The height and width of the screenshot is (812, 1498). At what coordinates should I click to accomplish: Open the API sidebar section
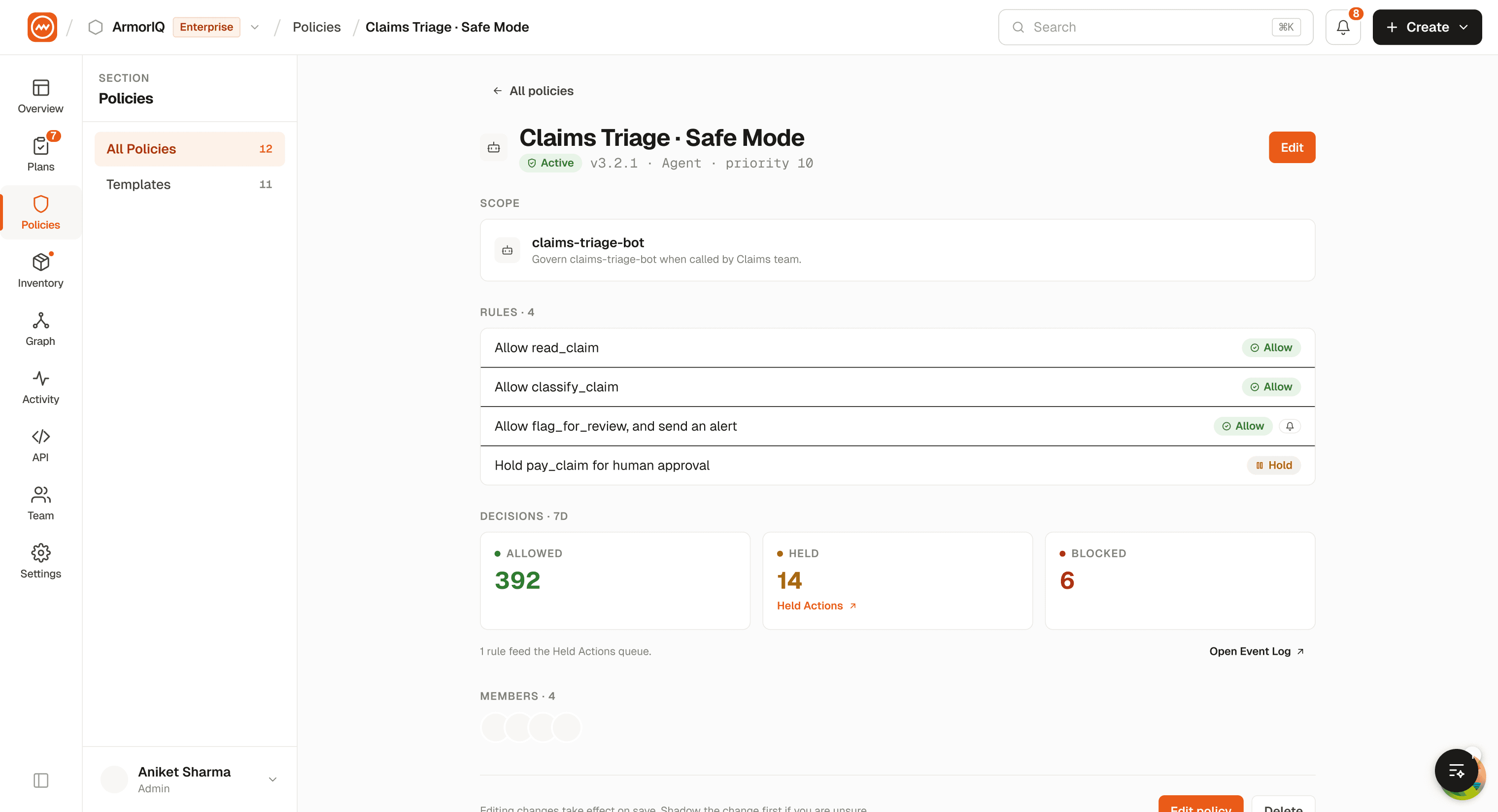[41, 445]
